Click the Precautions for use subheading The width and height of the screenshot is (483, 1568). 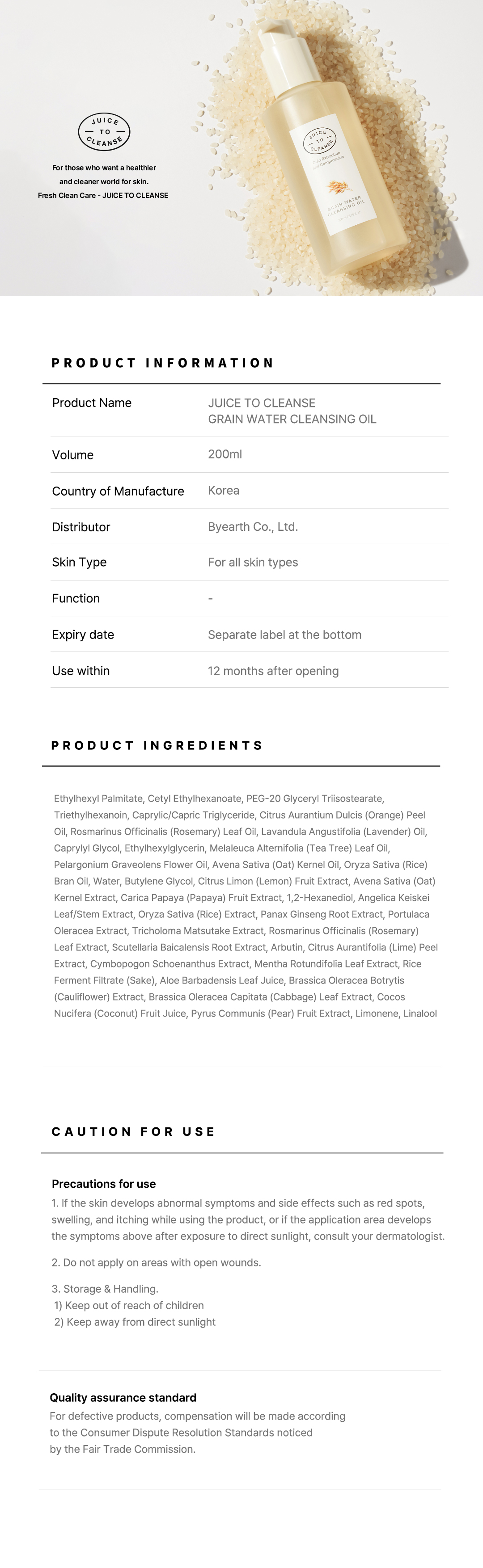(x=104, y=1184)
